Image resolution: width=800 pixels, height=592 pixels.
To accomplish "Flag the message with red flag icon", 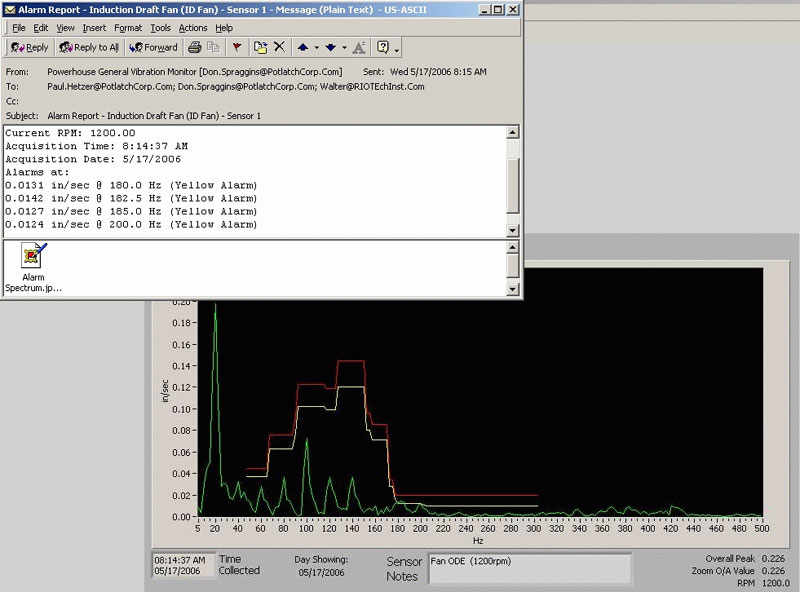I will tap(237, 47).
